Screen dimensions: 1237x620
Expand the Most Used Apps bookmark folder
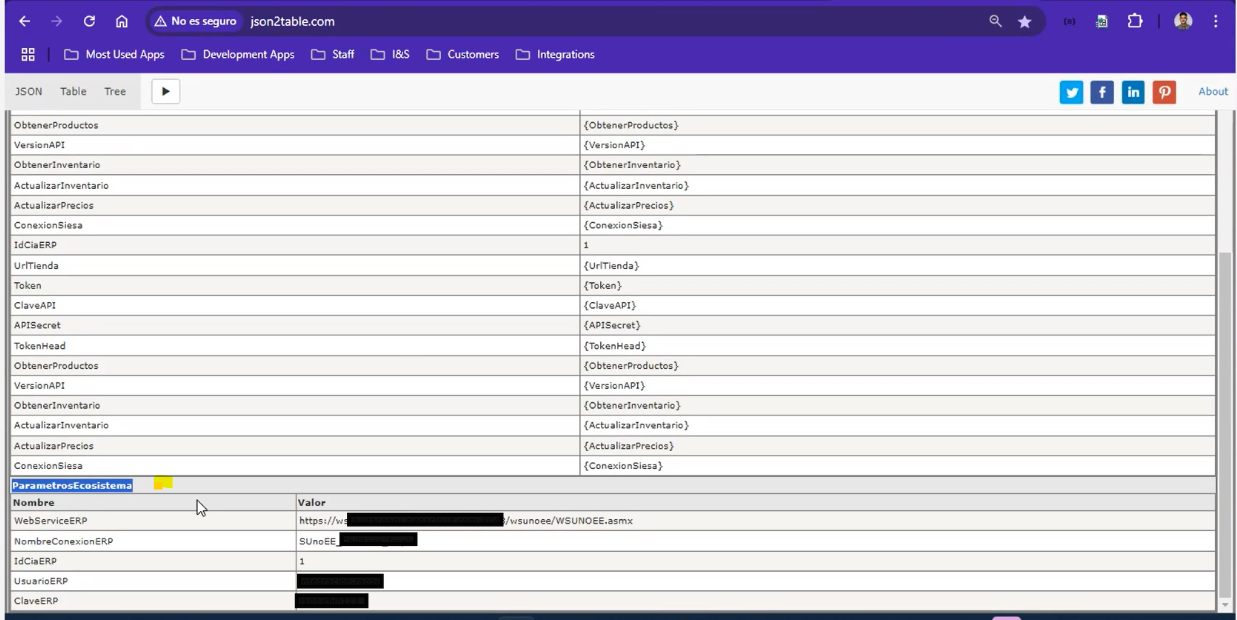click(x=114, y=54)
